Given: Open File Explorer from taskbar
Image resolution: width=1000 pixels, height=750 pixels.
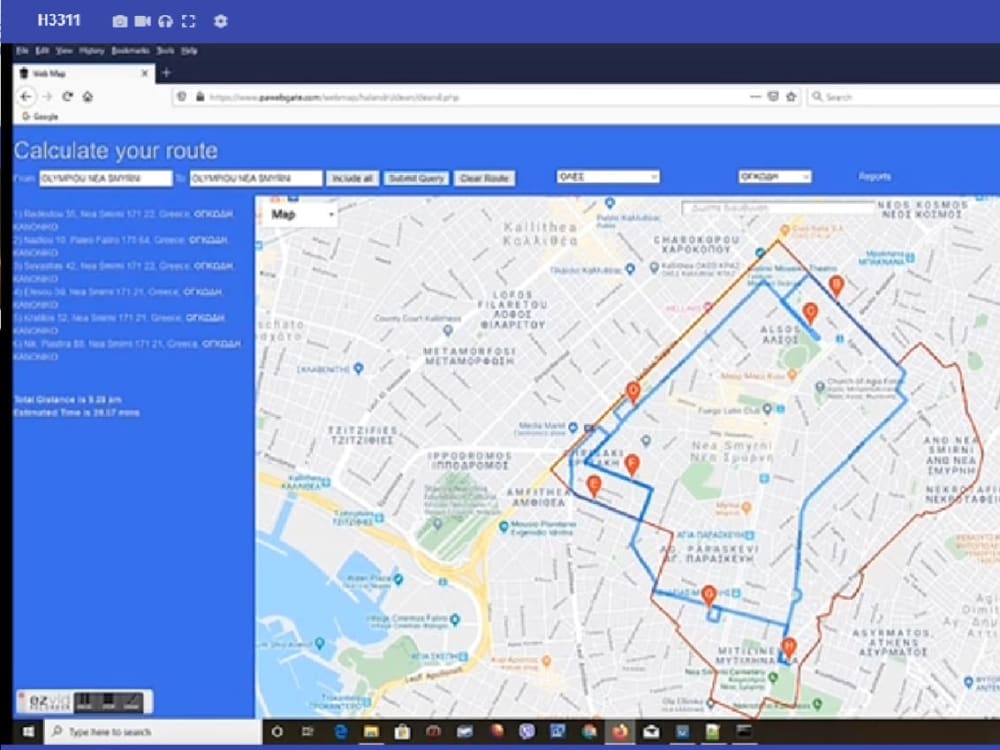Looking at the screenshot, I should 371,732.
